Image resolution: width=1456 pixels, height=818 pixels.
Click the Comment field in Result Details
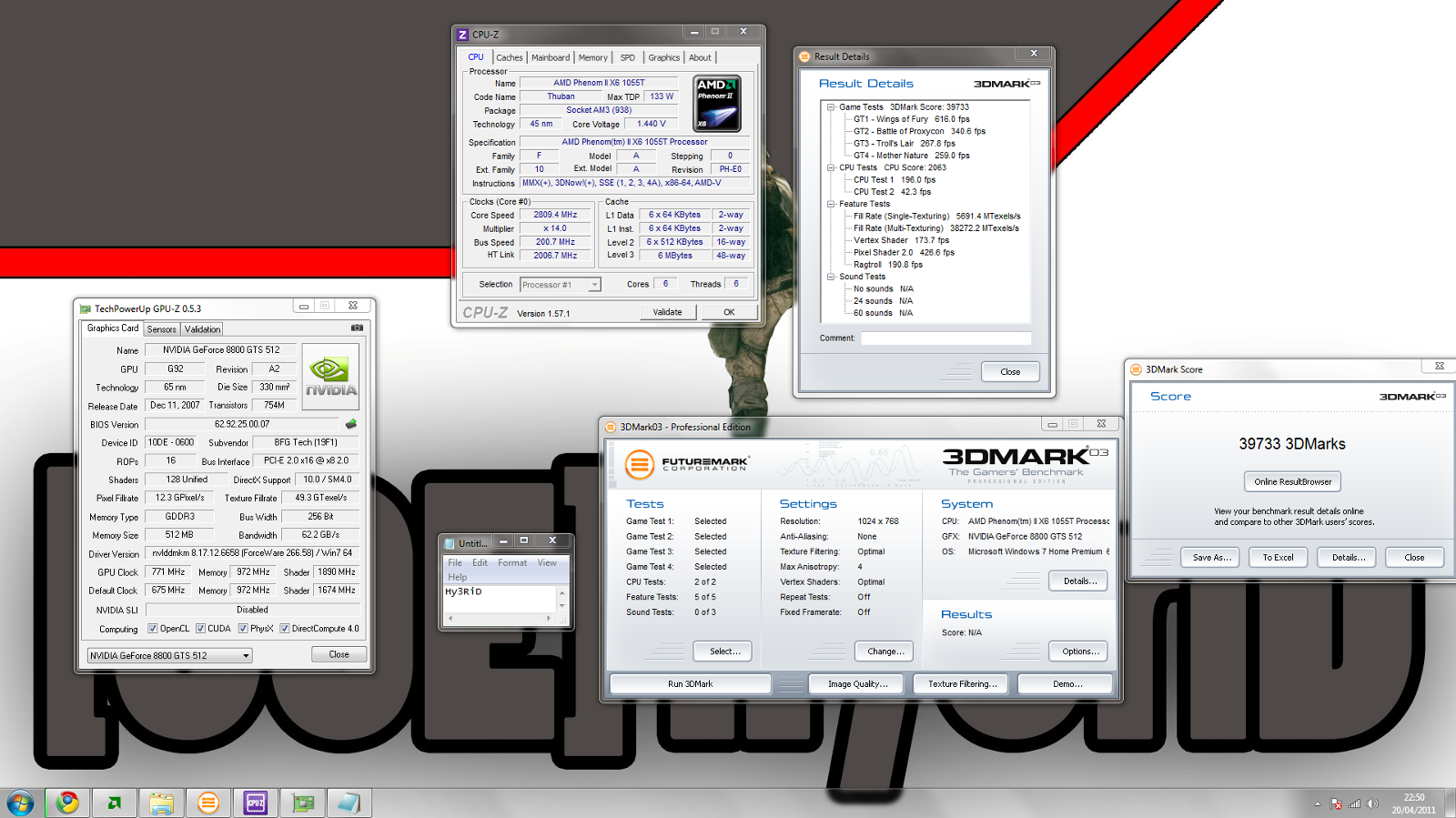(946, 338)
